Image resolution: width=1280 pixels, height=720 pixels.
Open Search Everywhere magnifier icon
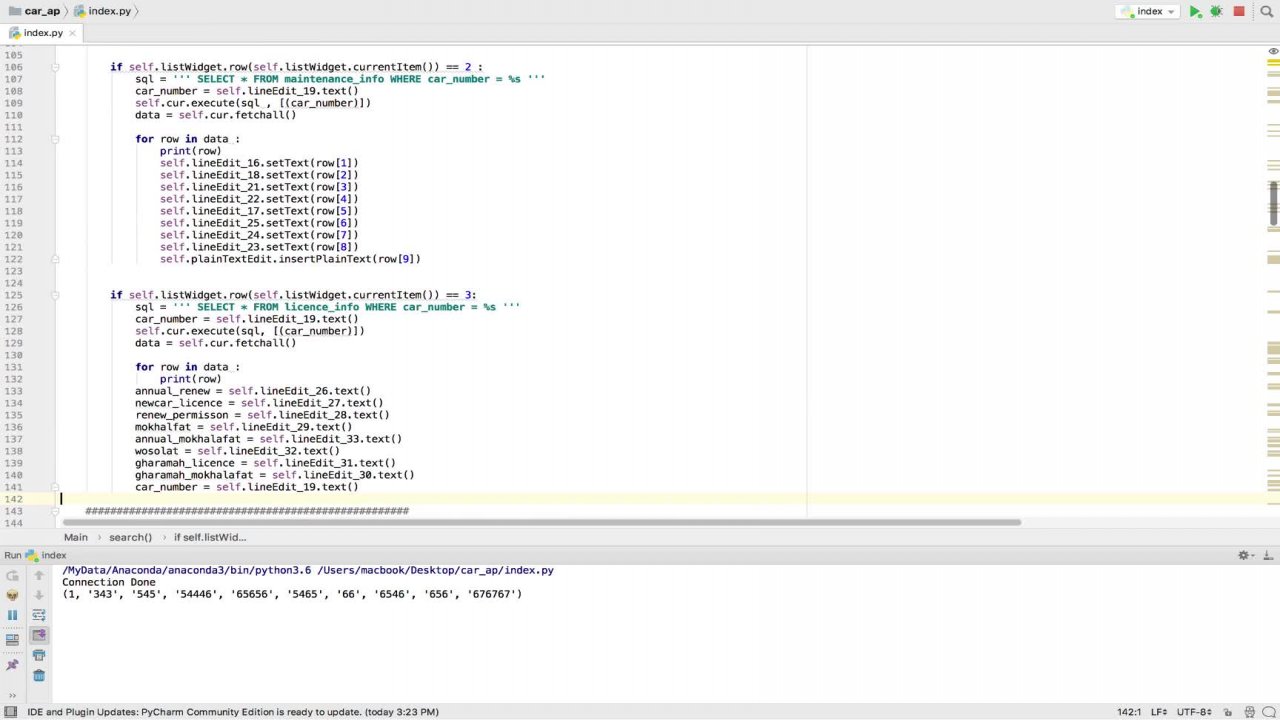[x=1266, y=12]
